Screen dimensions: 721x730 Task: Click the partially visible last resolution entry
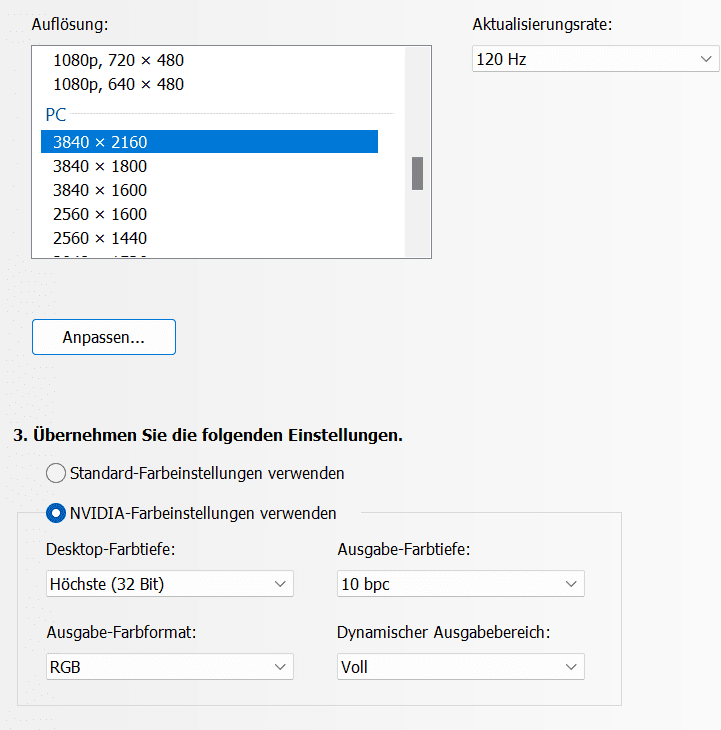click(100, 255)
